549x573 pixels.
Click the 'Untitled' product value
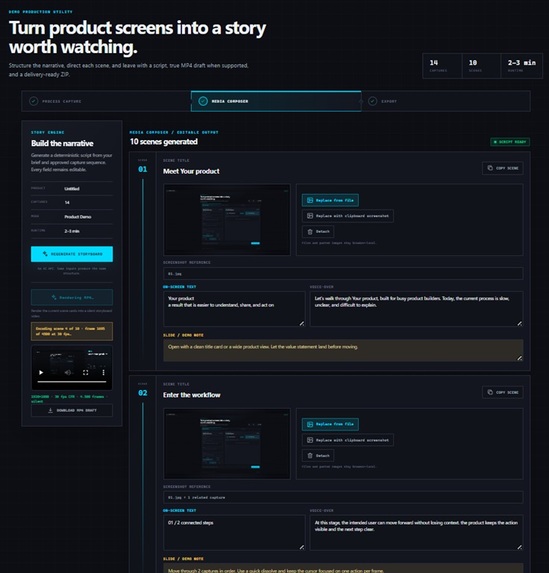click(x=72, y=189)
